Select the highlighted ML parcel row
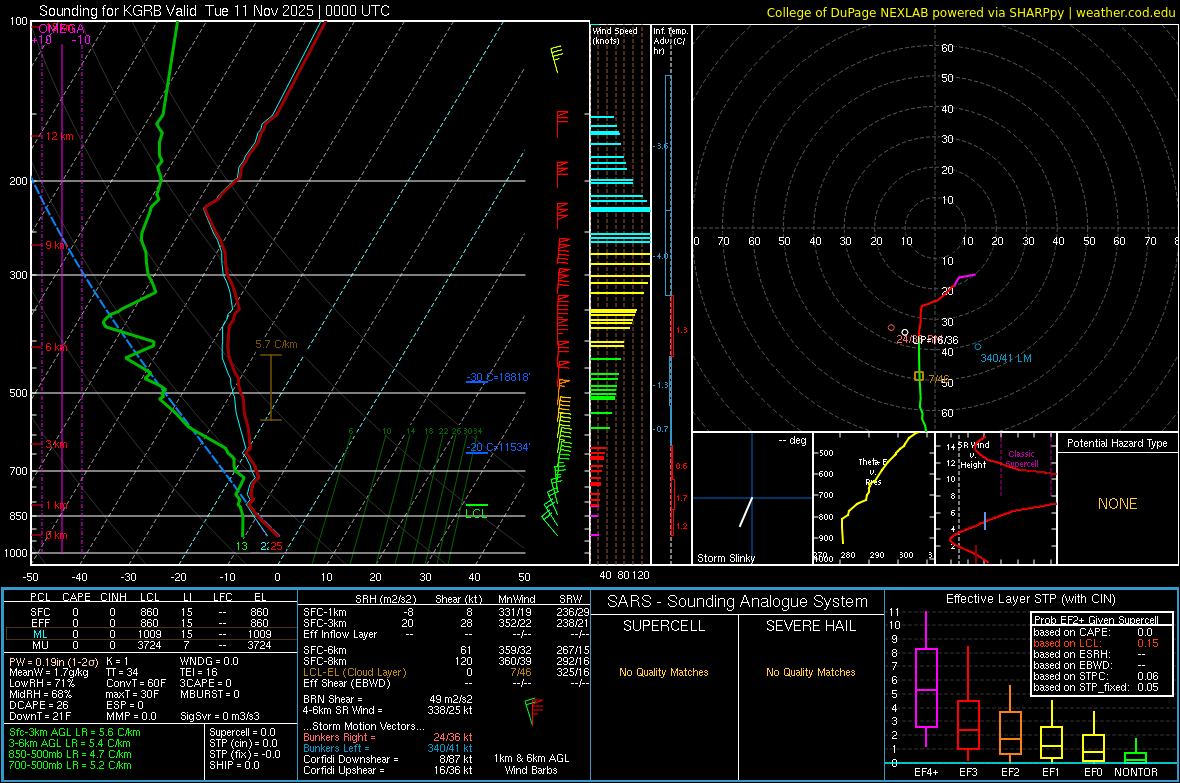The image size is (1180, 783). [x=149, y=634]
